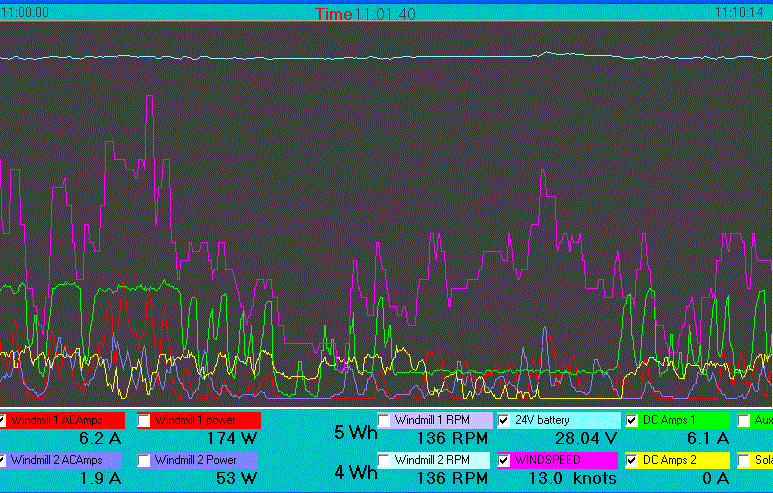Enable the Windmill 1 power trace checkbox

[145, 420]
